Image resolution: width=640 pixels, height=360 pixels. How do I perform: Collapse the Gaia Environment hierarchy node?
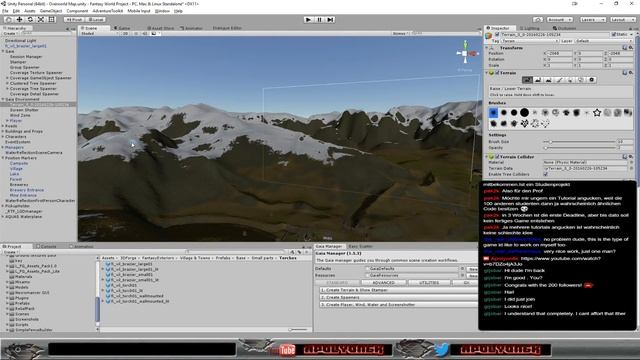click(x=3, y=99)
